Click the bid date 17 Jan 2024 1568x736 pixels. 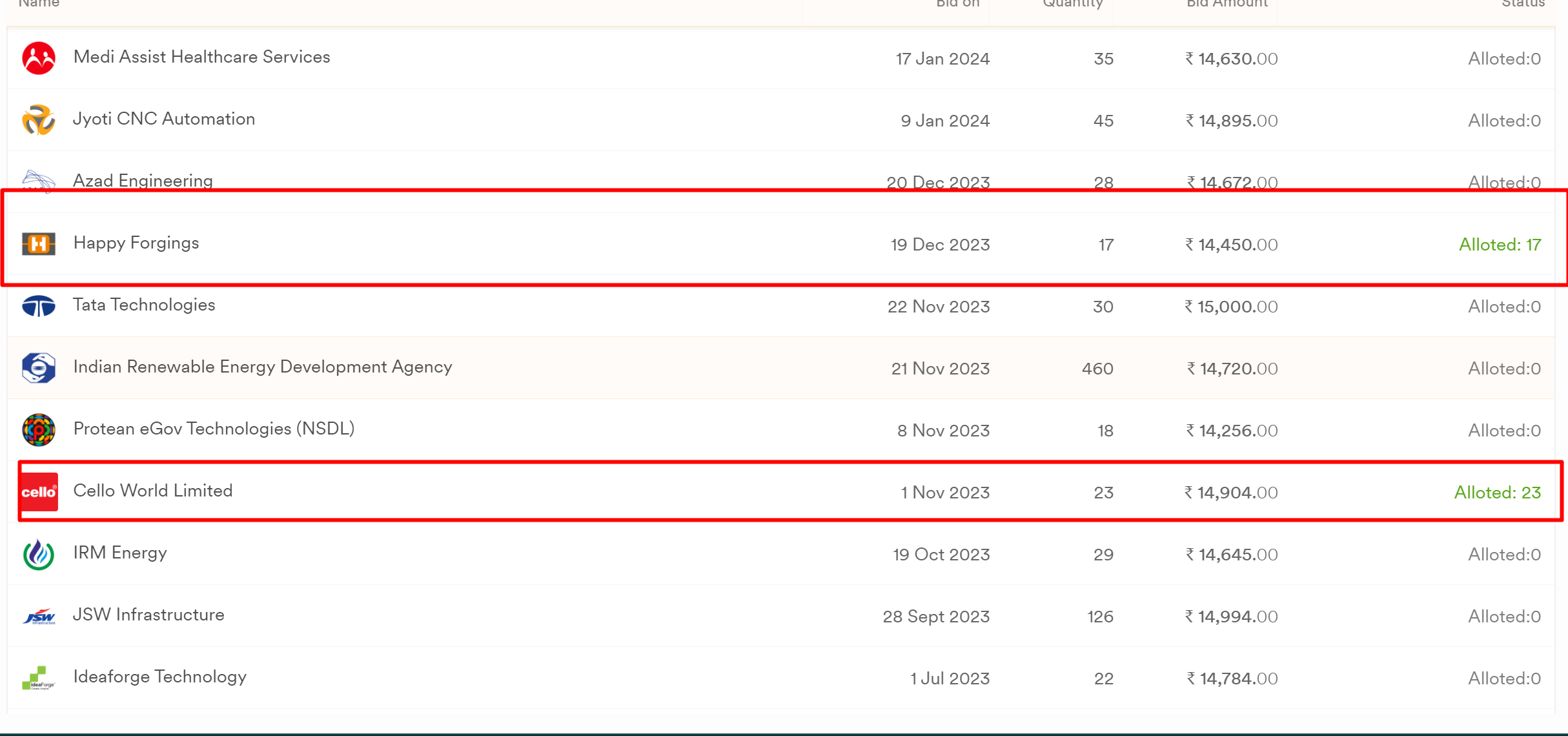coord(942,59)
